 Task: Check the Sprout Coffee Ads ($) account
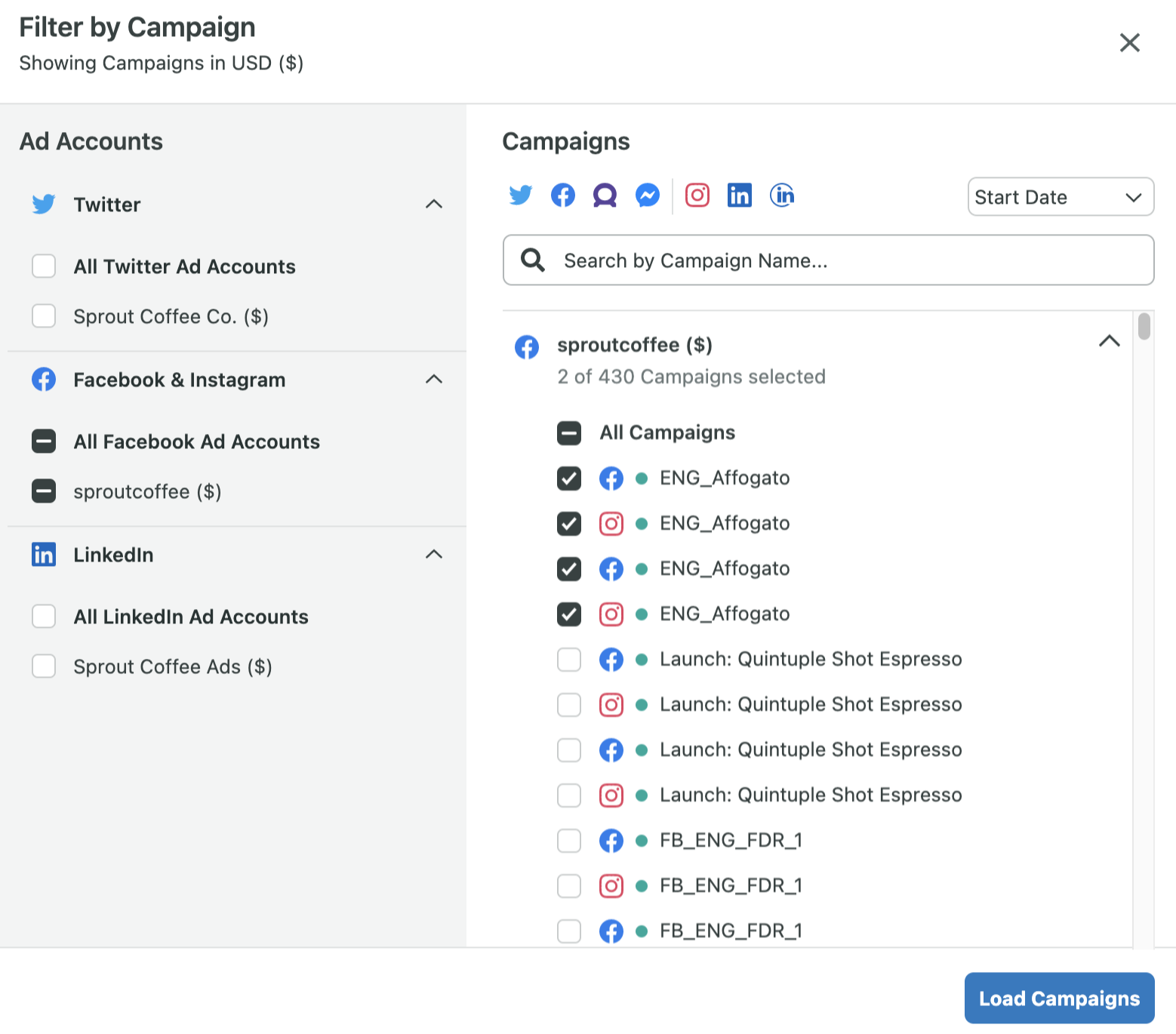click(x=44, y=666)
